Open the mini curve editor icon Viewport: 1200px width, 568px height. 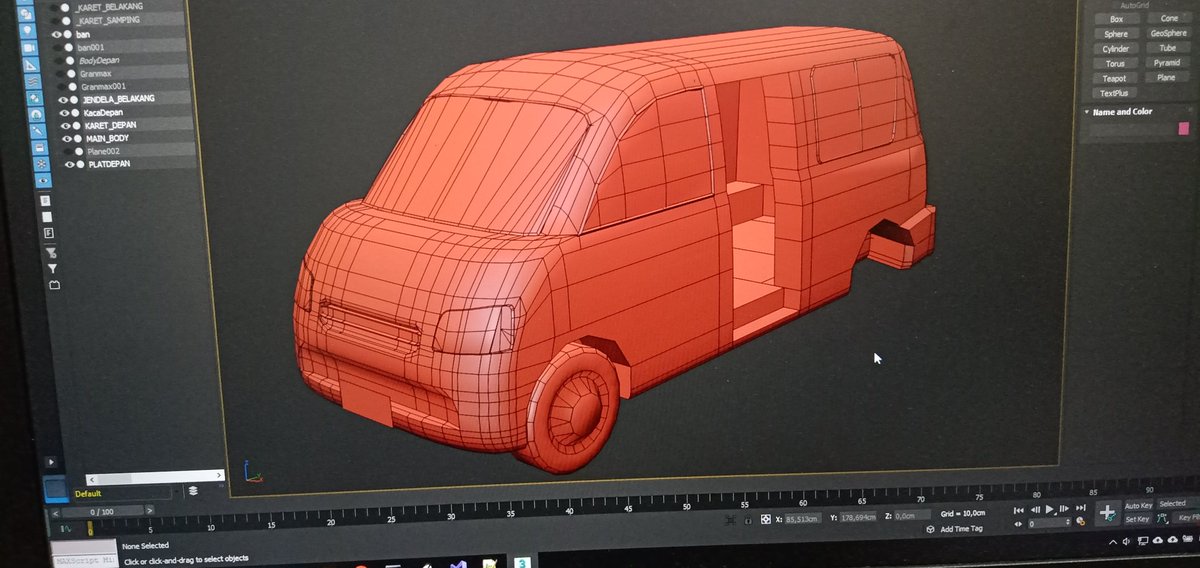tap(65, 528)
